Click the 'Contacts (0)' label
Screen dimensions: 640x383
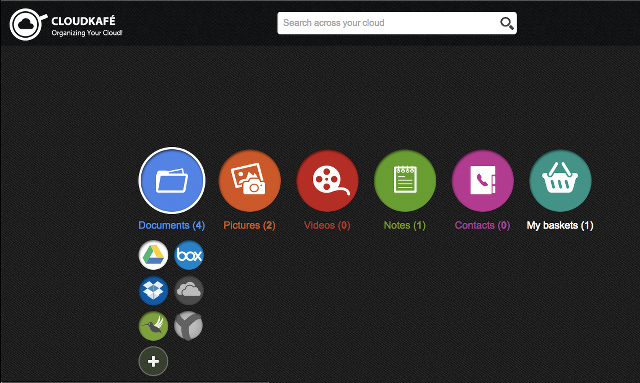[482, 225]
